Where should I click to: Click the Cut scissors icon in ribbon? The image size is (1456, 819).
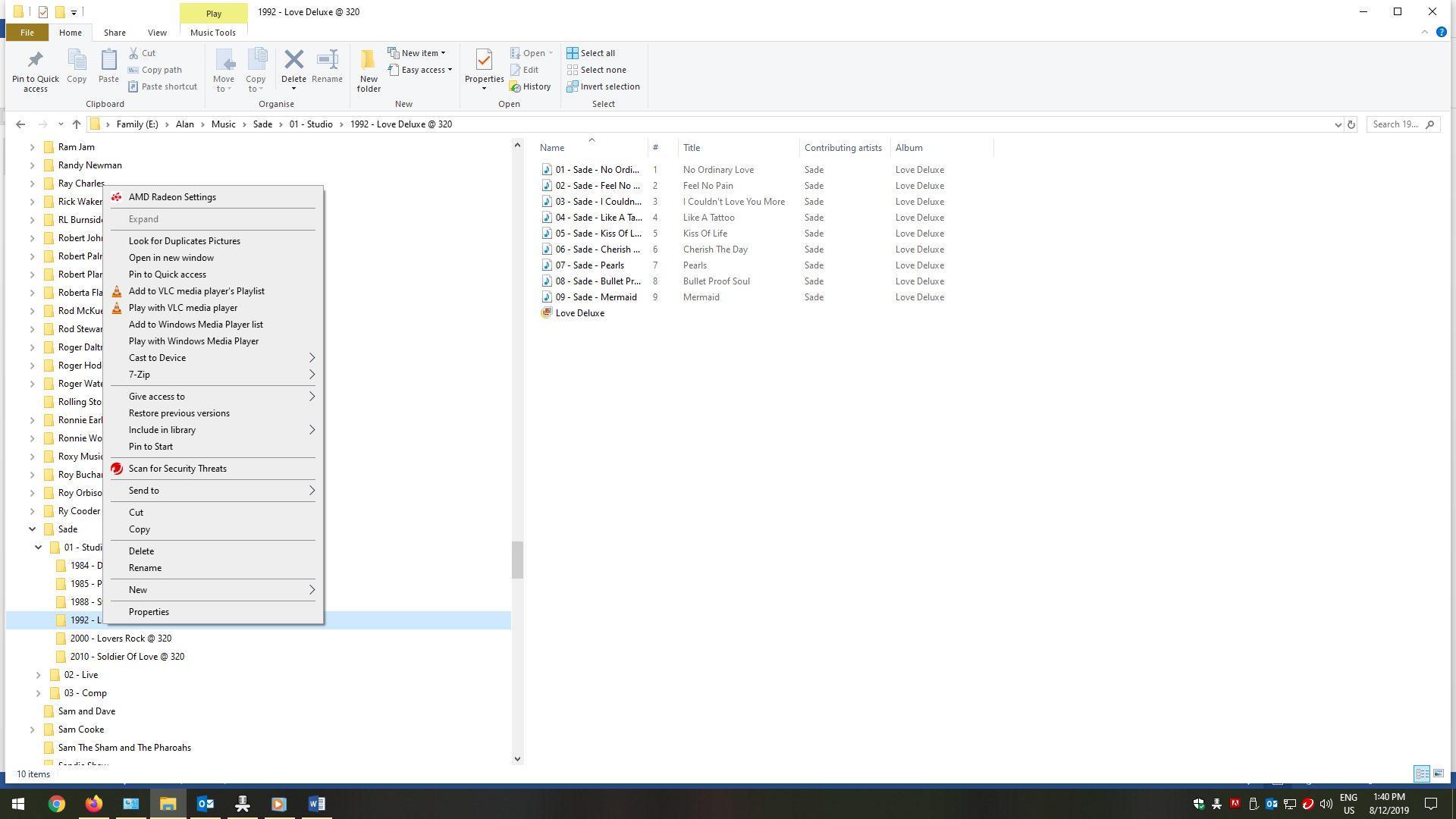coord(133,53)
